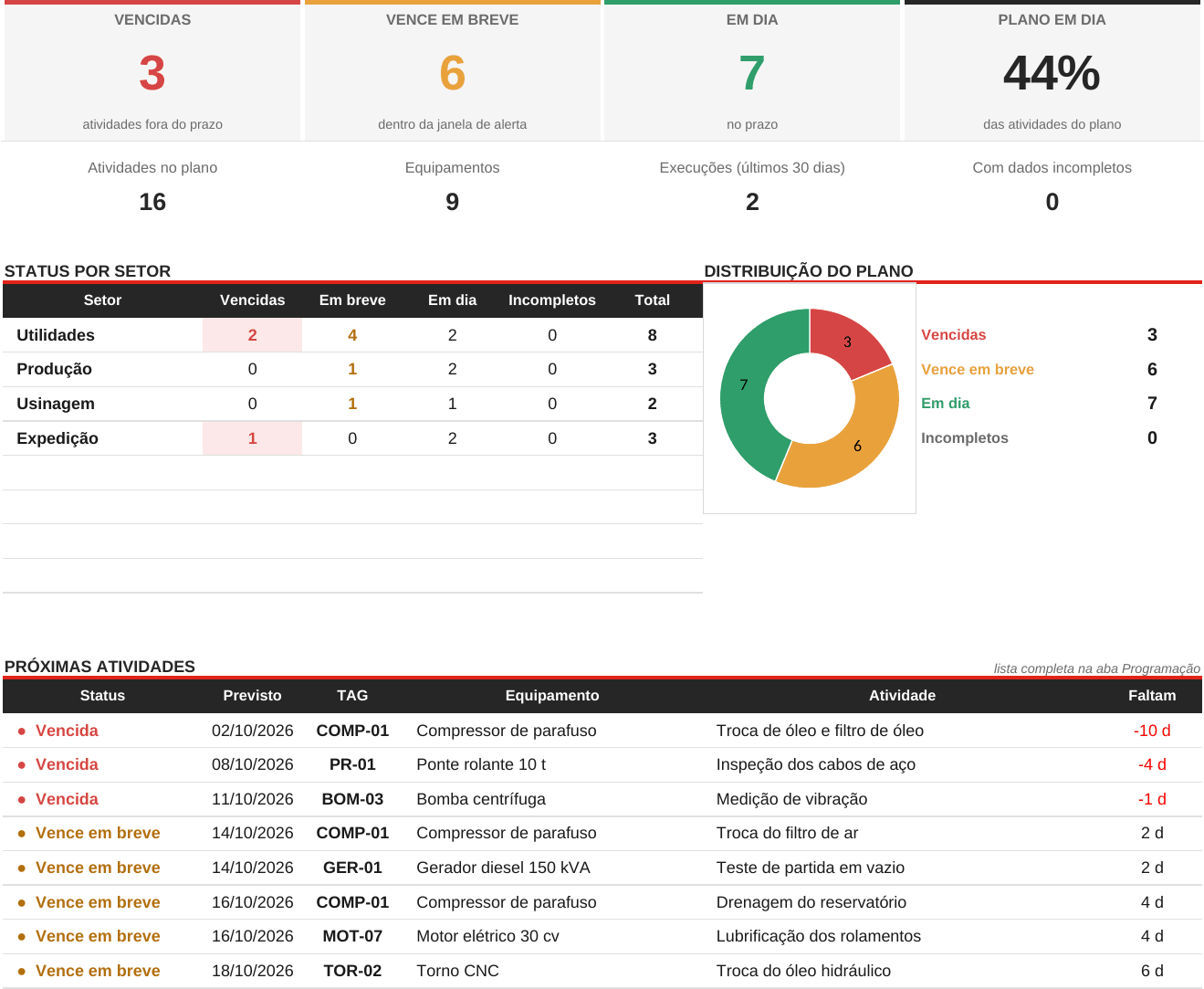The width and height of the screenshot is (1204, 989).
Task: Click the 'Equipamento' column header
Action: tap(552, 696)
